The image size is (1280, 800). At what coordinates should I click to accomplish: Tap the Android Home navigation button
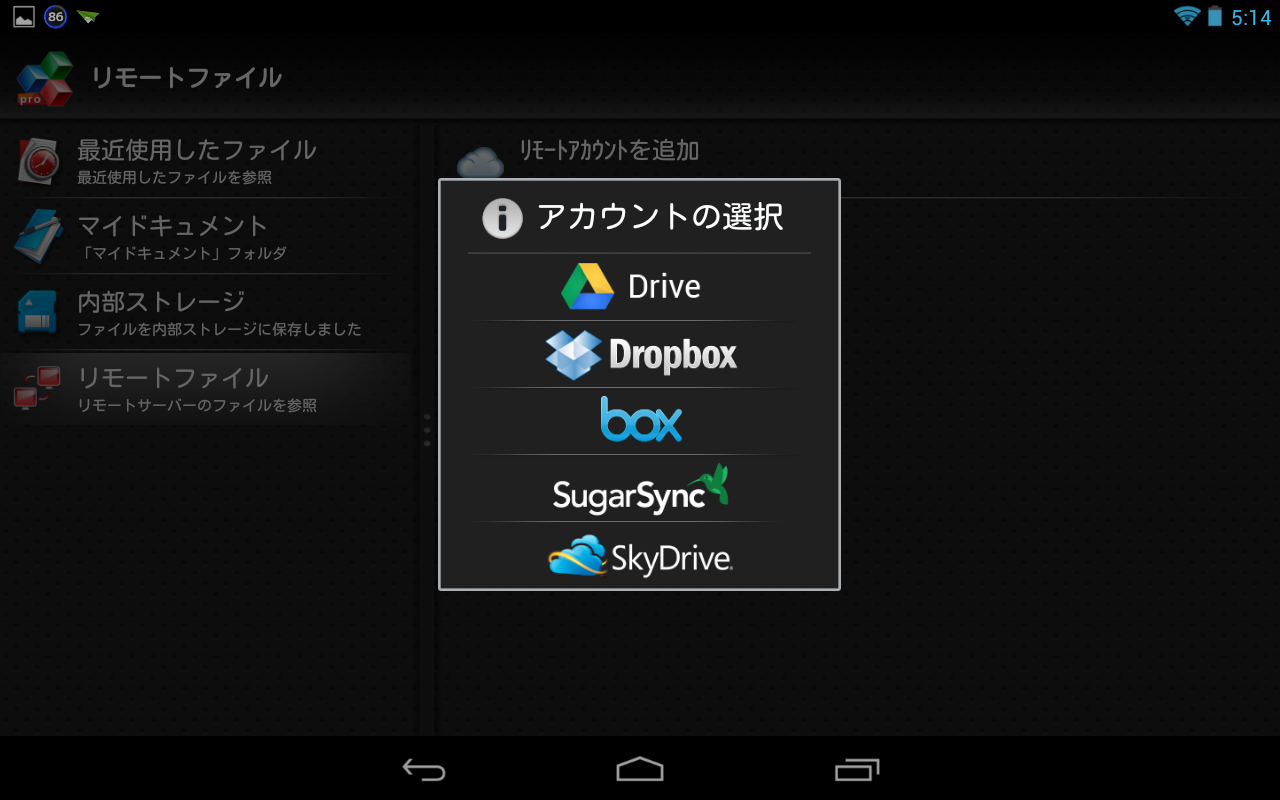(x=640, y=769)
